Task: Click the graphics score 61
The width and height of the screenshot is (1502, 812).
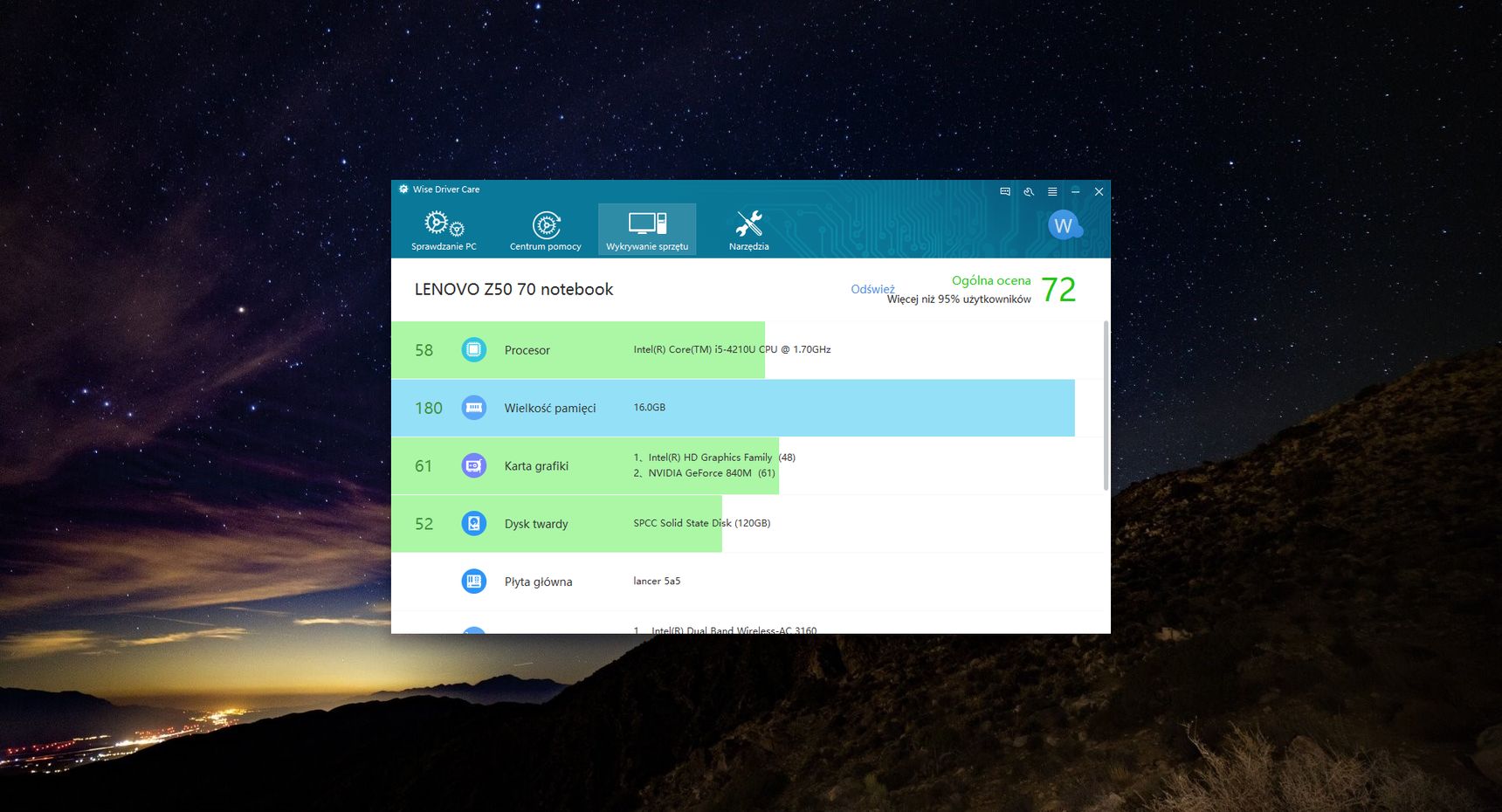Action: (424, 466)
